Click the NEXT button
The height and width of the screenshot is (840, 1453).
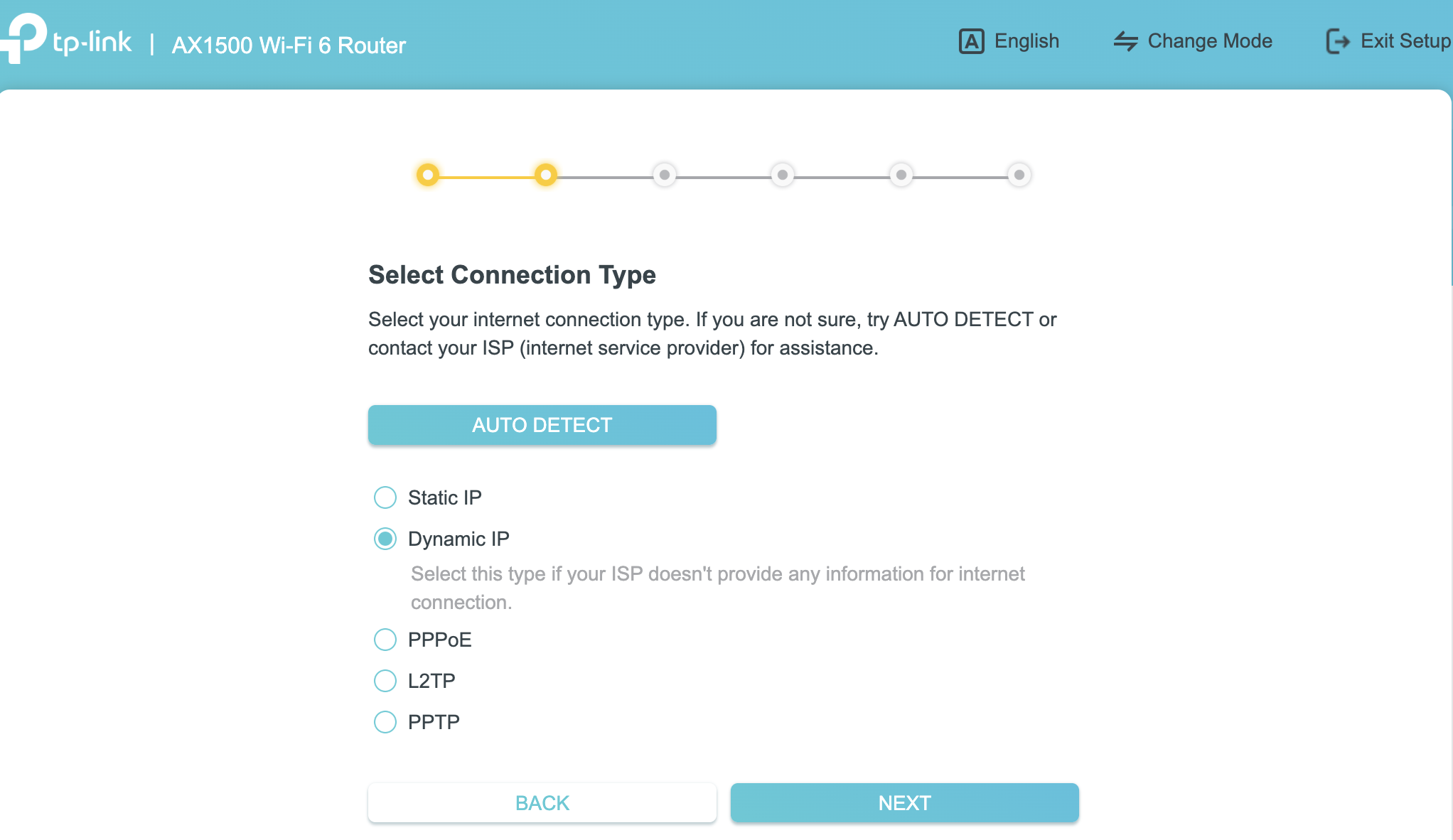click(904, 803)
